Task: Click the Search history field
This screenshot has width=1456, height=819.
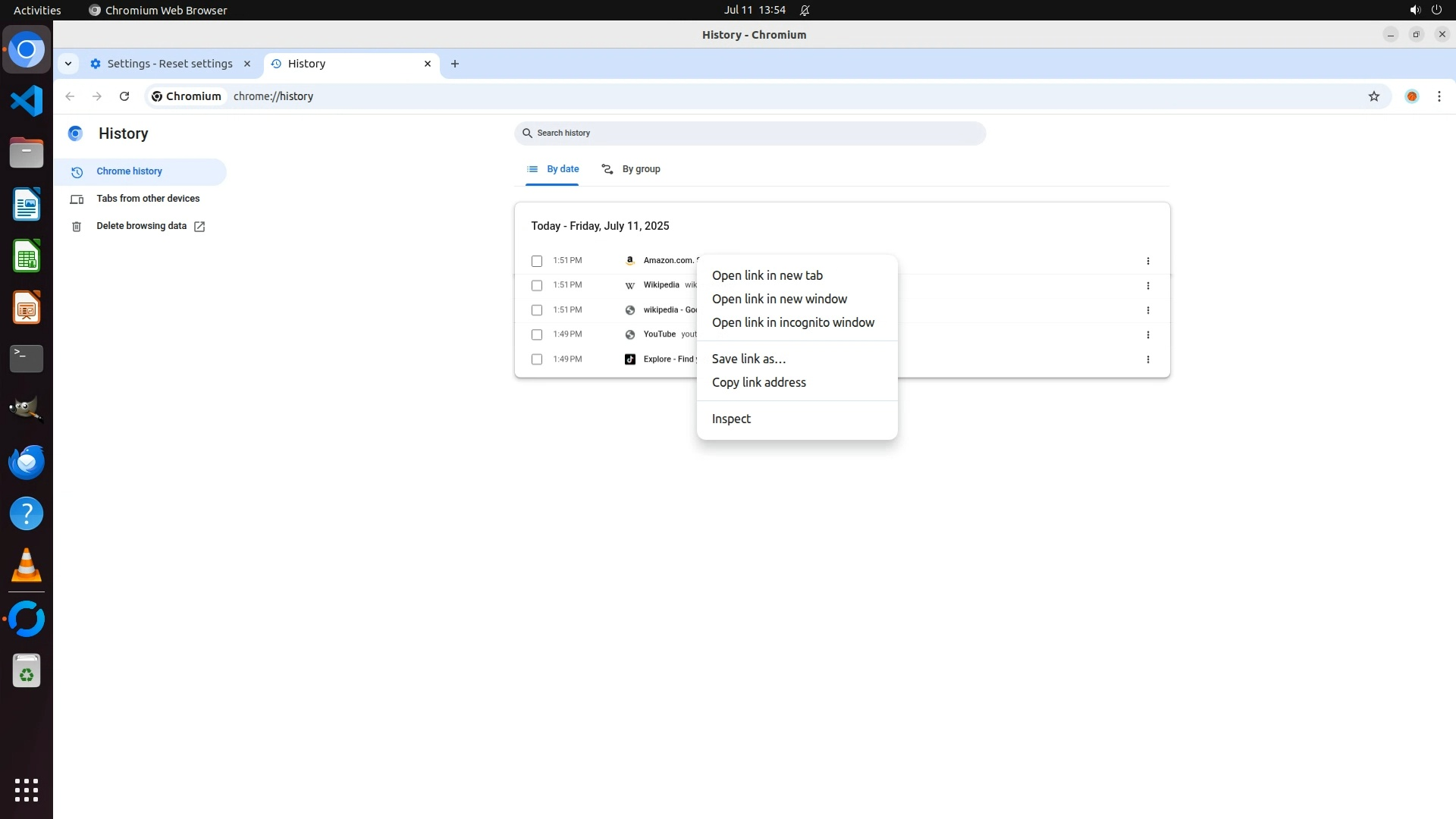Action: click(x=751, y=133)
